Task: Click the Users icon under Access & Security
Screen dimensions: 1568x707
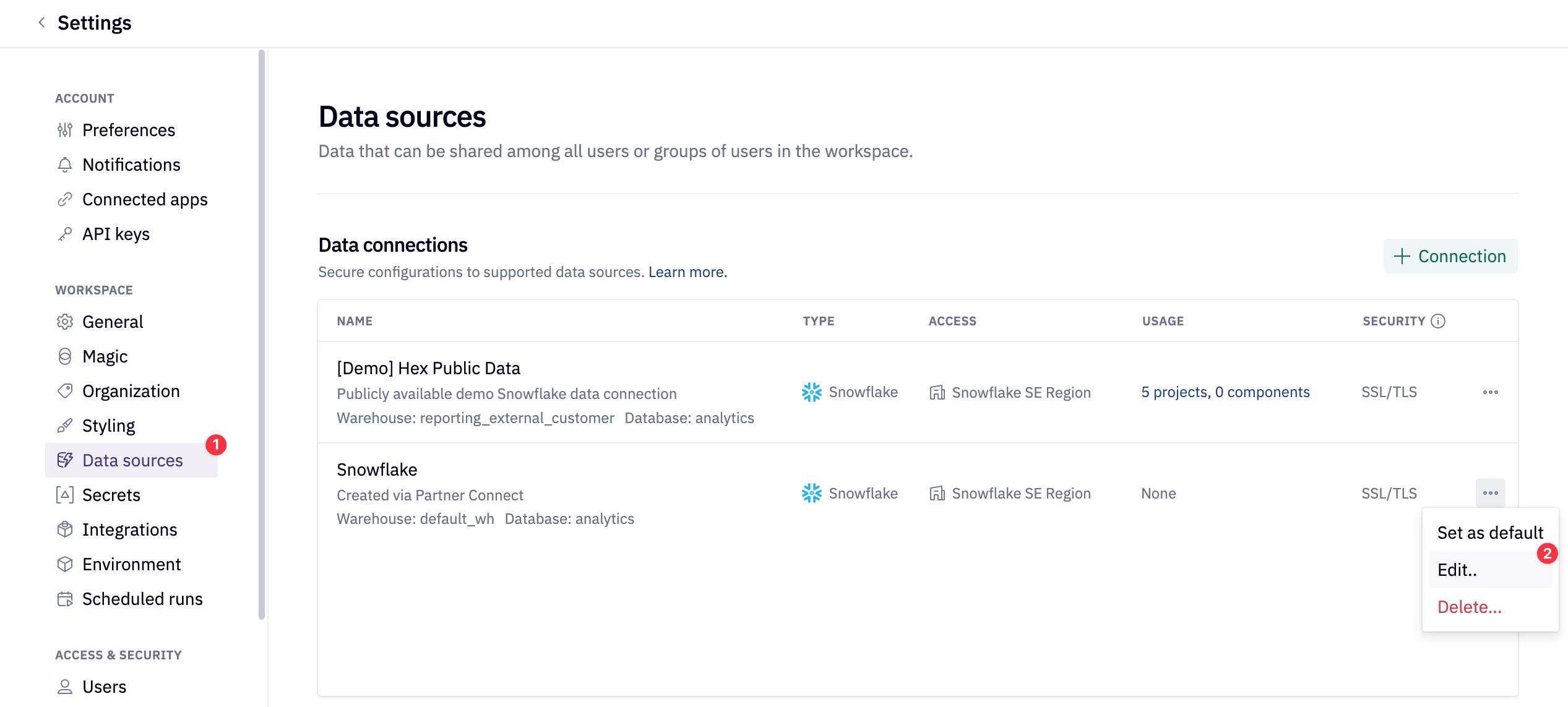Action: (x=65, y=686)
